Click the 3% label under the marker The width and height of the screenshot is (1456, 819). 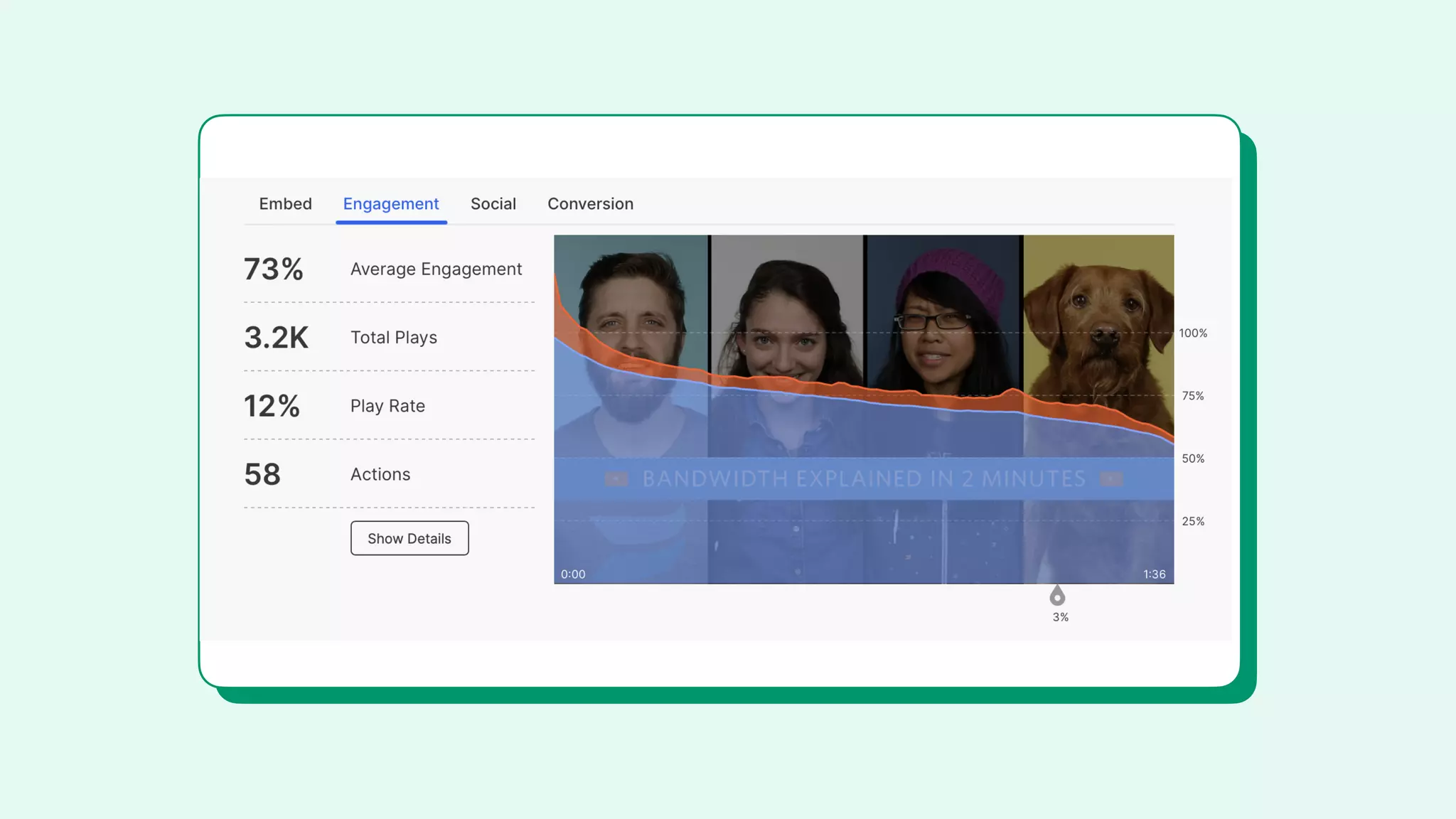(x=1060, y=617)
